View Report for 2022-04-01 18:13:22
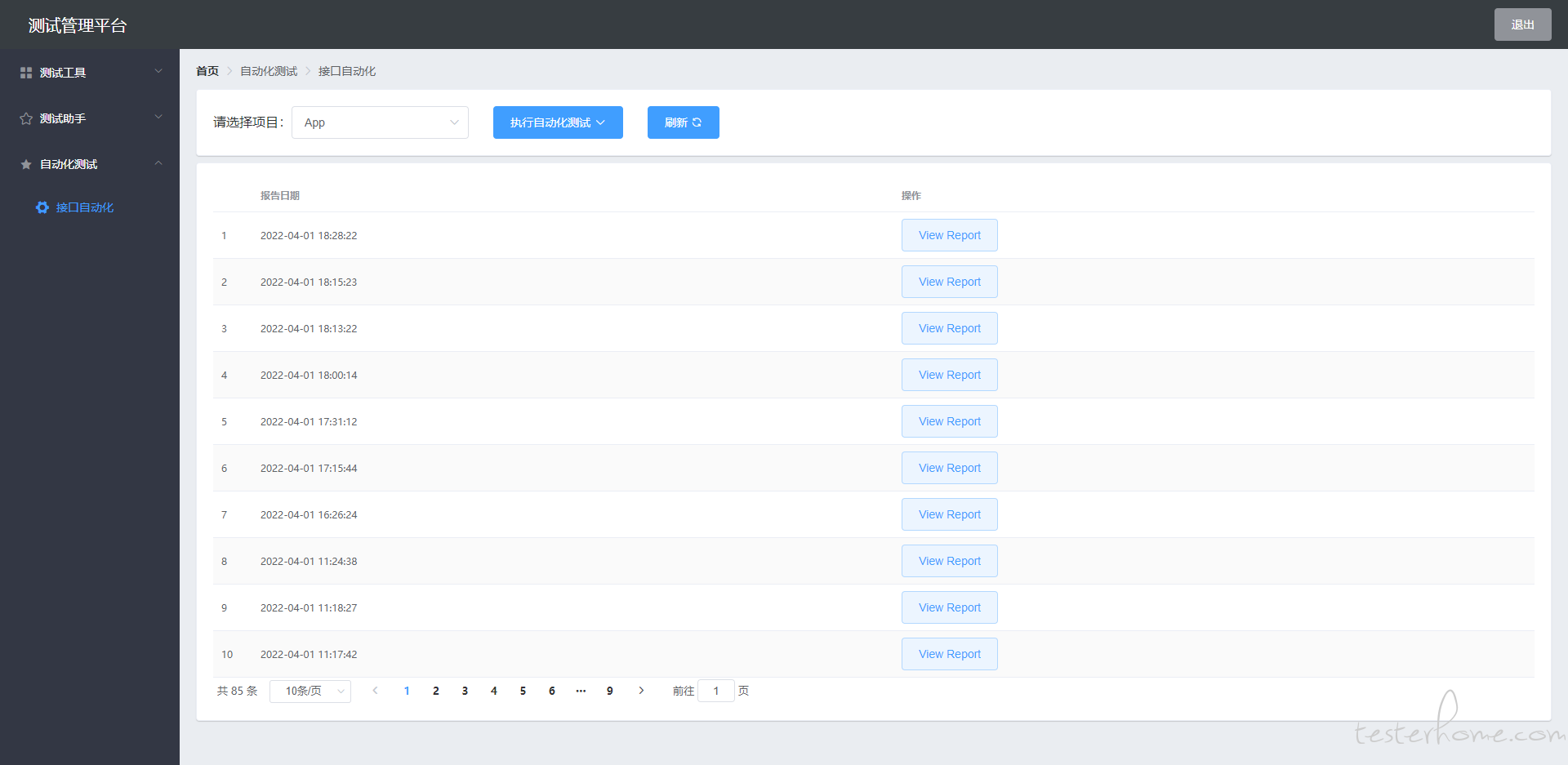 pyautogui.click(x=950, y=328)
